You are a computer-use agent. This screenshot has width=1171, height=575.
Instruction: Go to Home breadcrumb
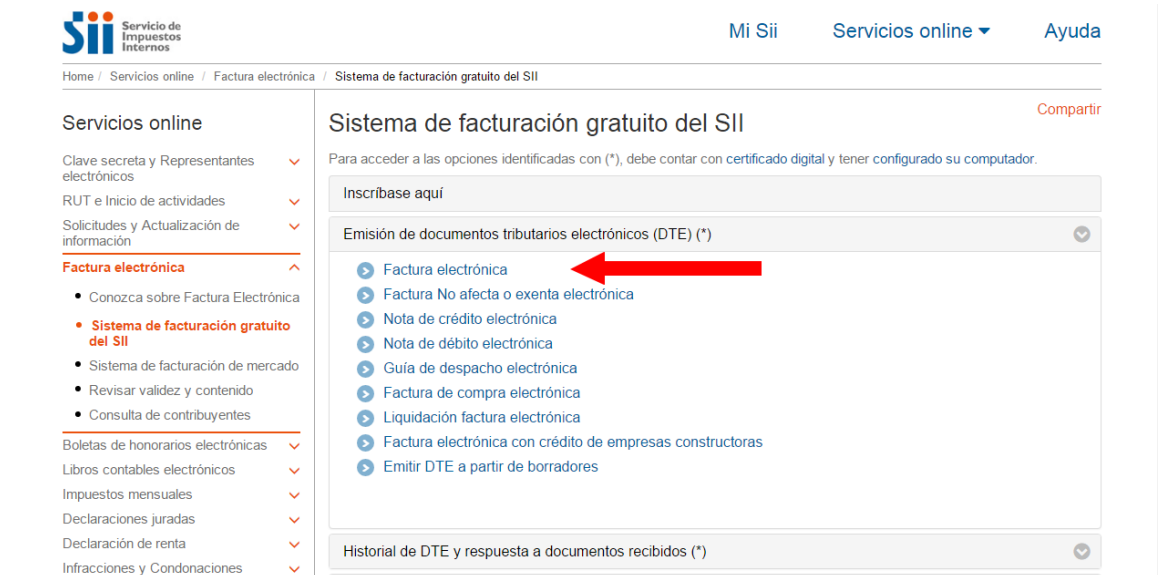pyautogui.click(x=78, y=76)
